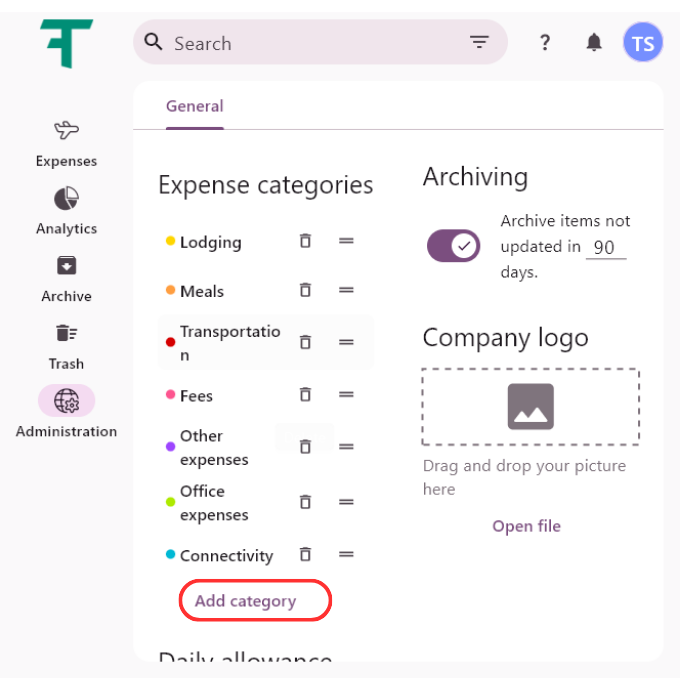
Task: Switch to the General tab
Action: tap(195, 106)
